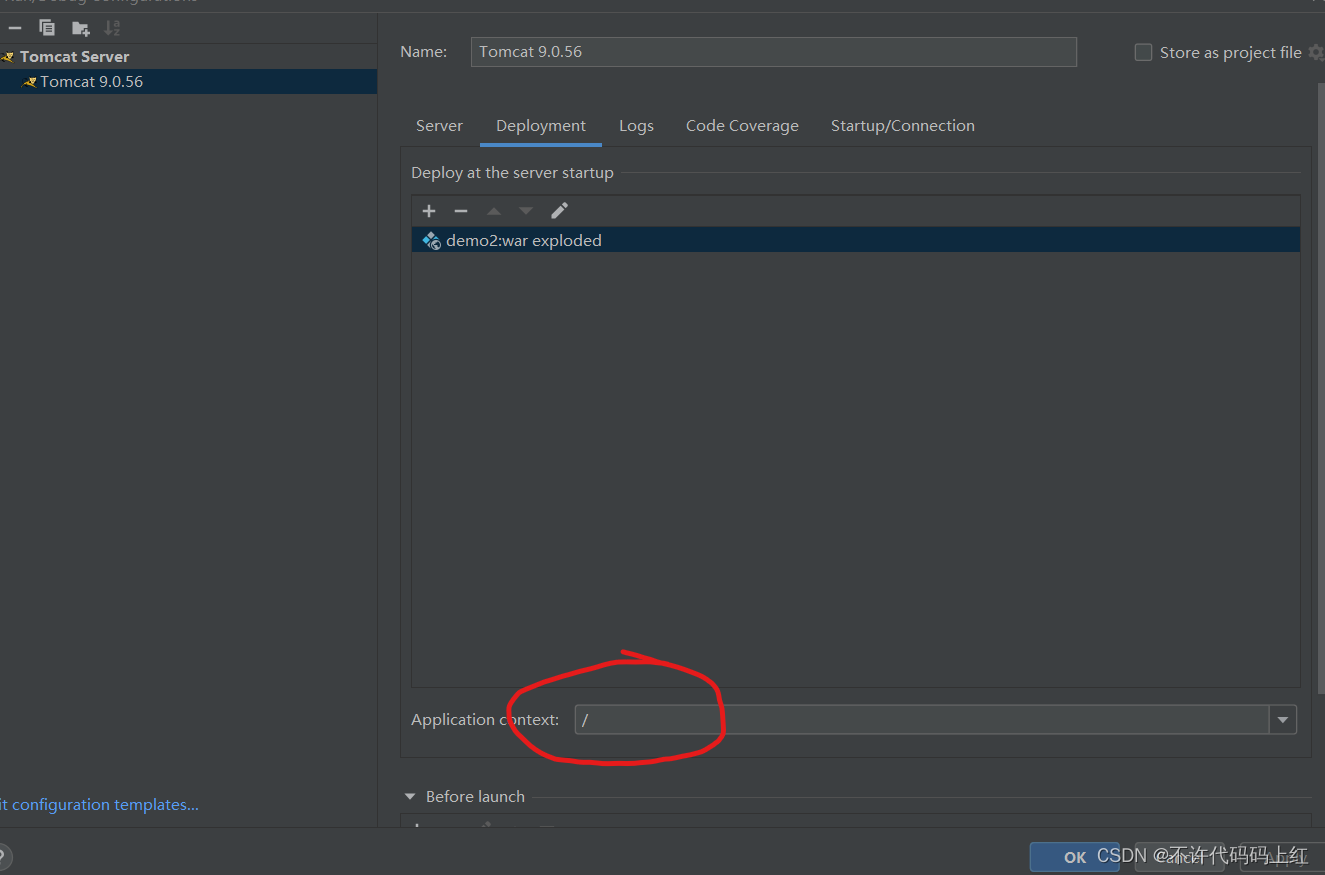Edit the selected artifact with pencil icon

pyautogui.click(x=559, y=211)
